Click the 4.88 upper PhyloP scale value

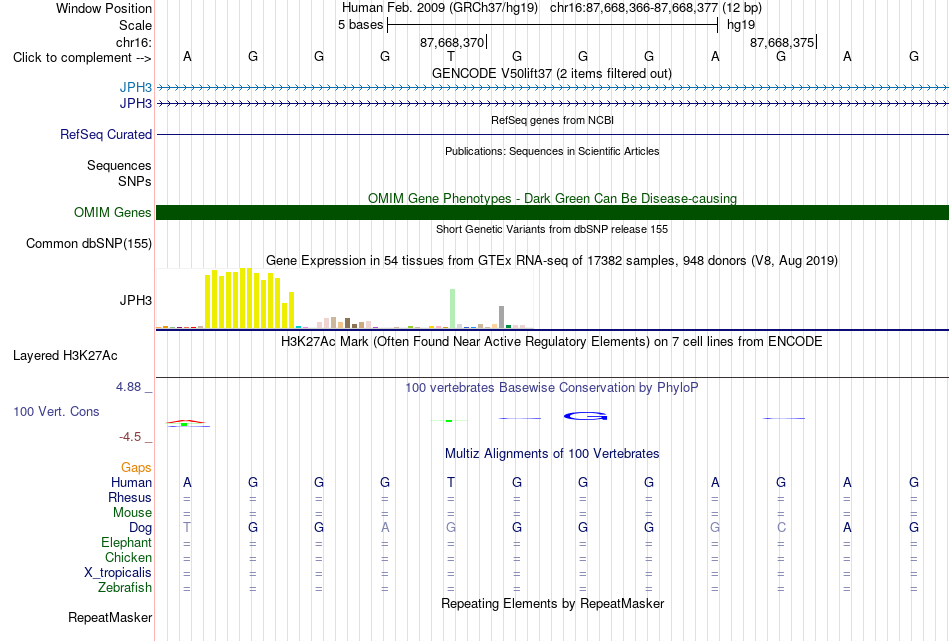pos(128,387)
